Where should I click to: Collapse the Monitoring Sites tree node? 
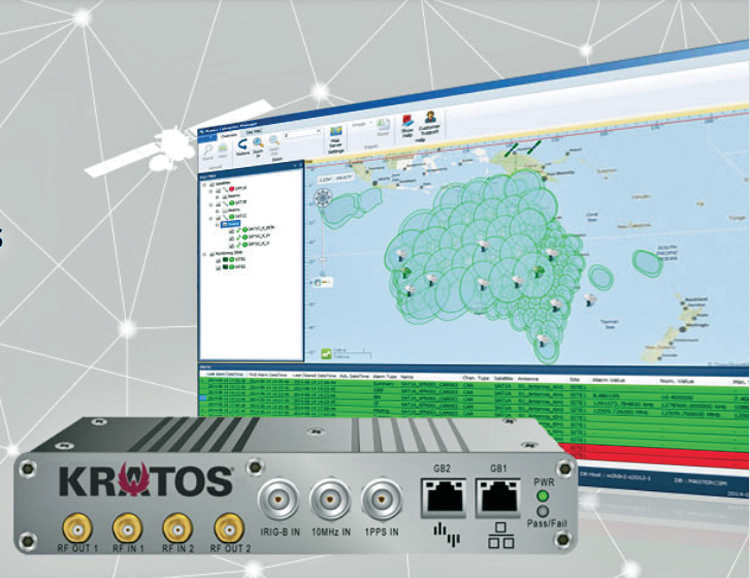(x=204, y=254)
